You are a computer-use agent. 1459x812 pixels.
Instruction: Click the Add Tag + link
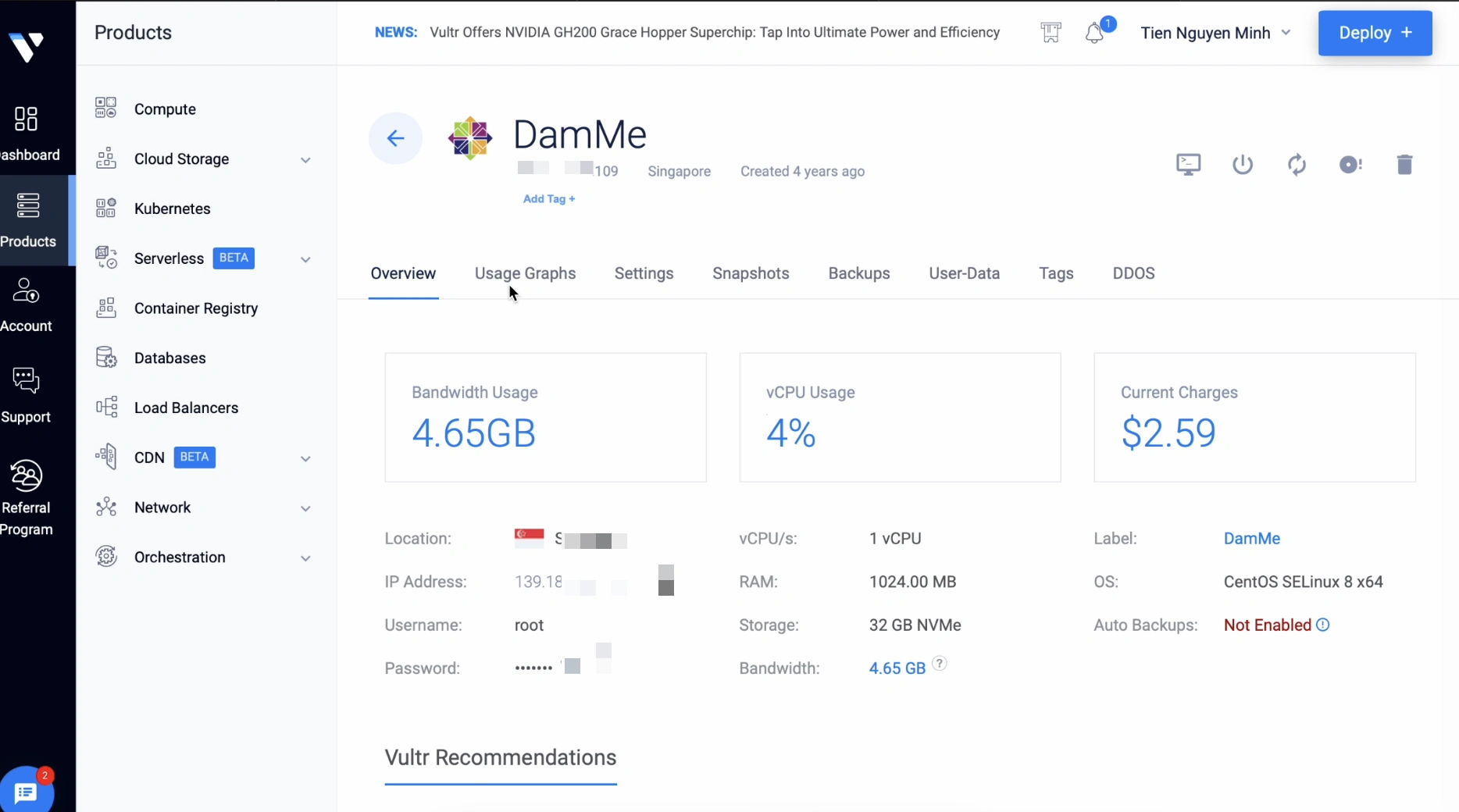tap(549, 199)
